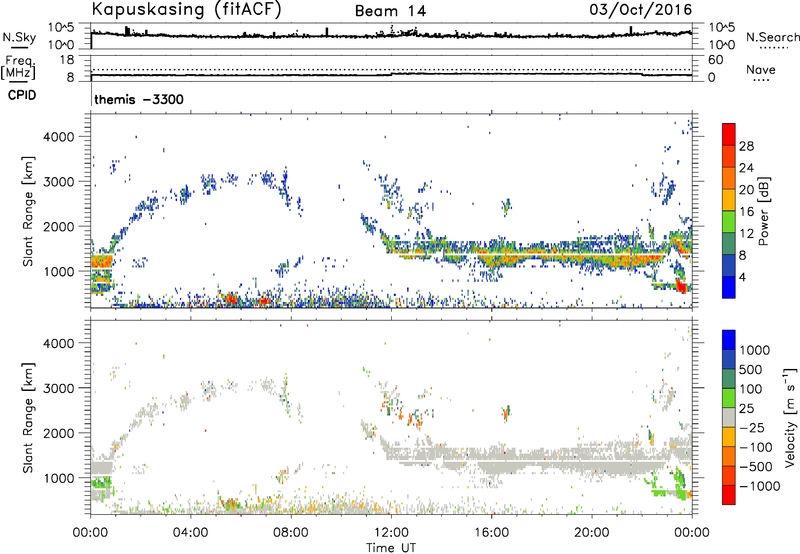Viewport: 800px width, 554px height.
Task: Click the '08:00' time axis tick label
Action: coord(290,533)
